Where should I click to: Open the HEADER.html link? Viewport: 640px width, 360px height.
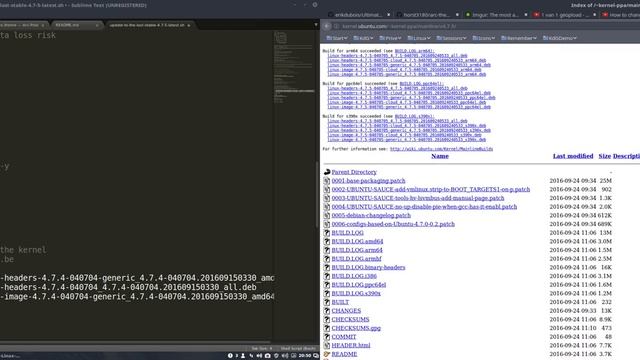pos(351,345)
